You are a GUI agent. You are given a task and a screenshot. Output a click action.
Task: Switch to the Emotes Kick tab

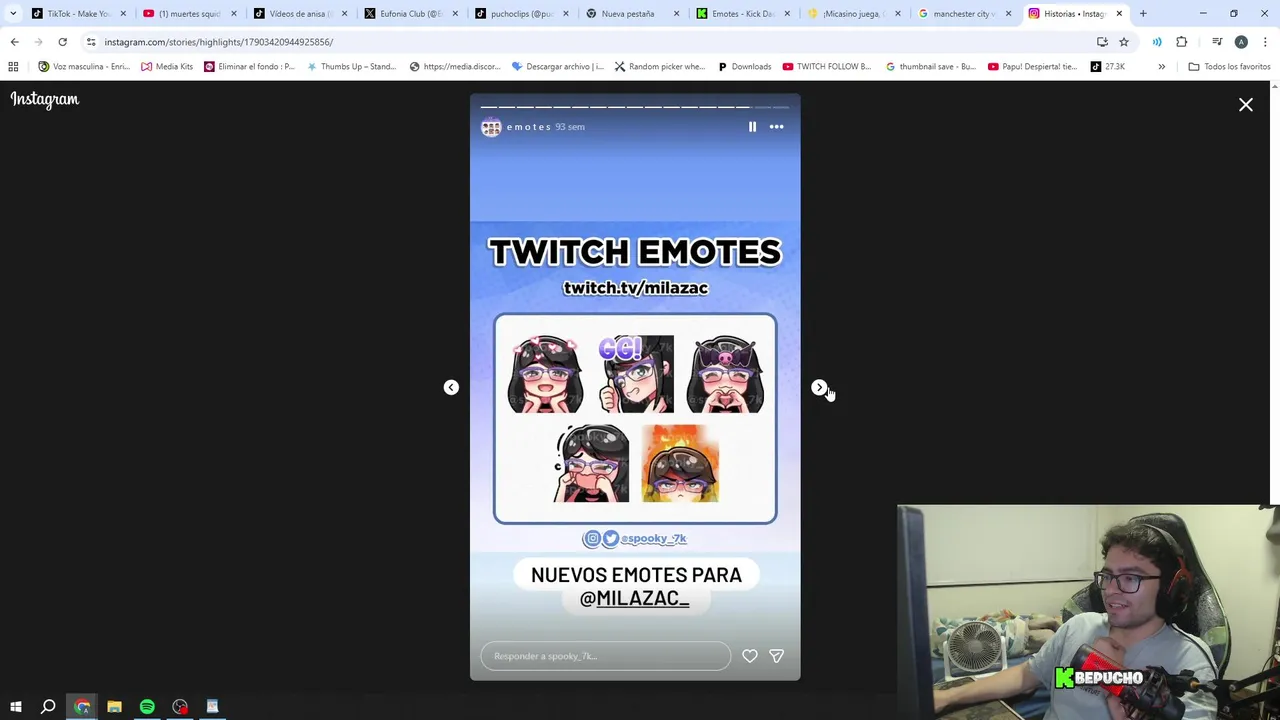pyautogui.click(x=742, y=14)
